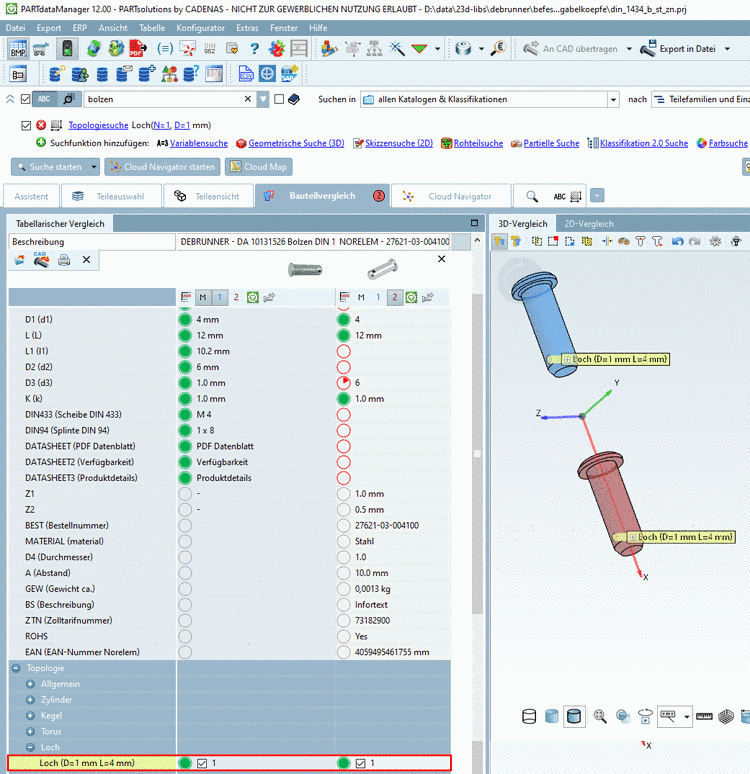Screen dimensions: 750x774
Task: Click the database with plus icon
Action: click(x=147, y=74)
